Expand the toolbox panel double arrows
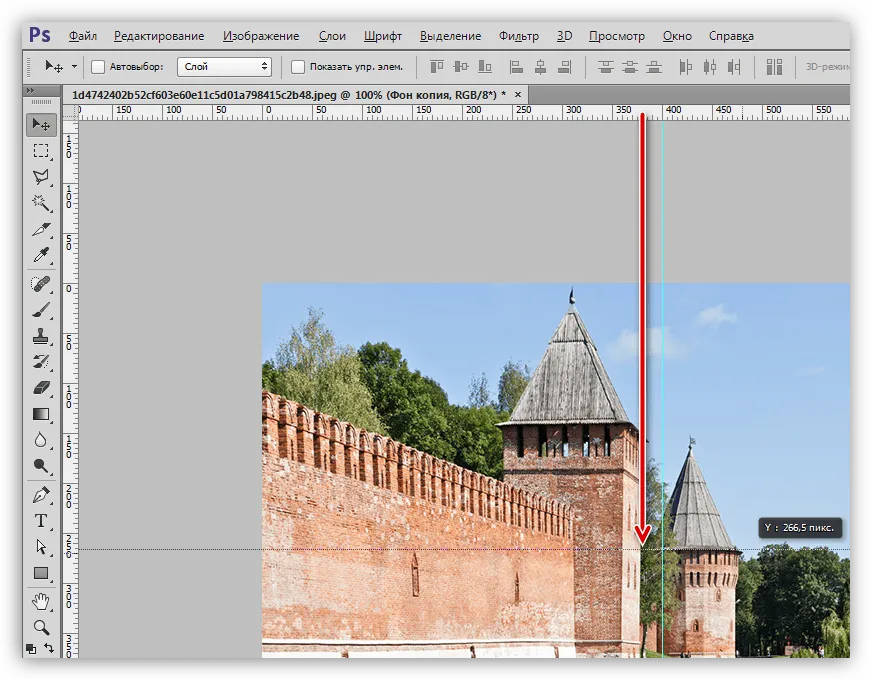Image resolution: width=872 pixels, height=680 pixels. (30, 91)
